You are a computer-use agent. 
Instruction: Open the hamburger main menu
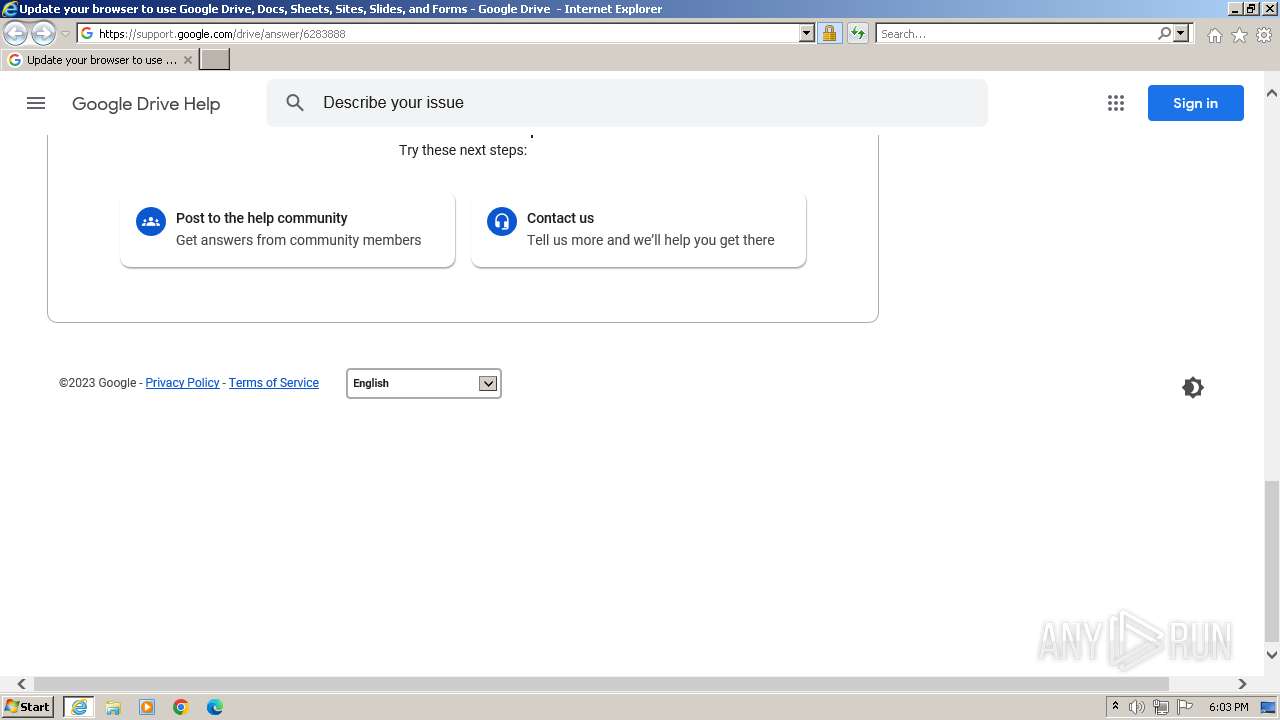36,103
